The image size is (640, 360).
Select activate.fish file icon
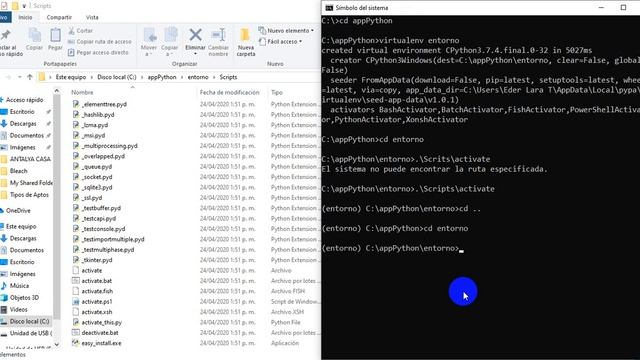[76, 291]
